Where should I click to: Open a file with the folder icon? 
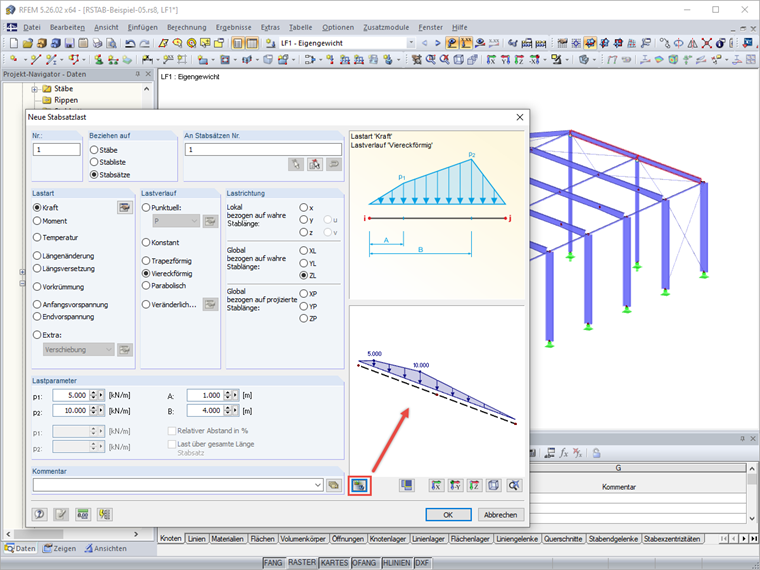[x=28, y=43]
